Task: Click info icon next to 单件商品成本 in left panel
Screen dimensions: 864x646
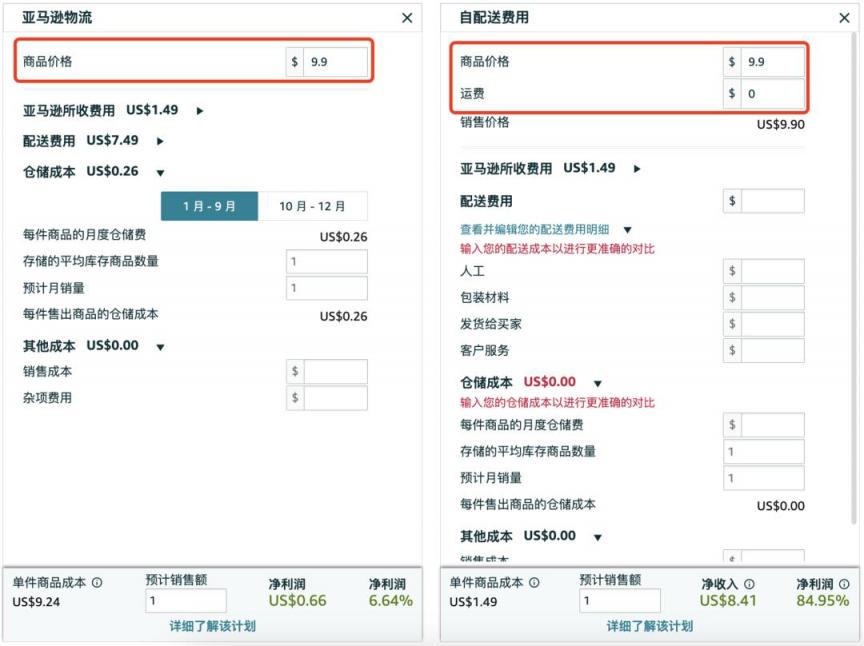Action: point(97,582)
